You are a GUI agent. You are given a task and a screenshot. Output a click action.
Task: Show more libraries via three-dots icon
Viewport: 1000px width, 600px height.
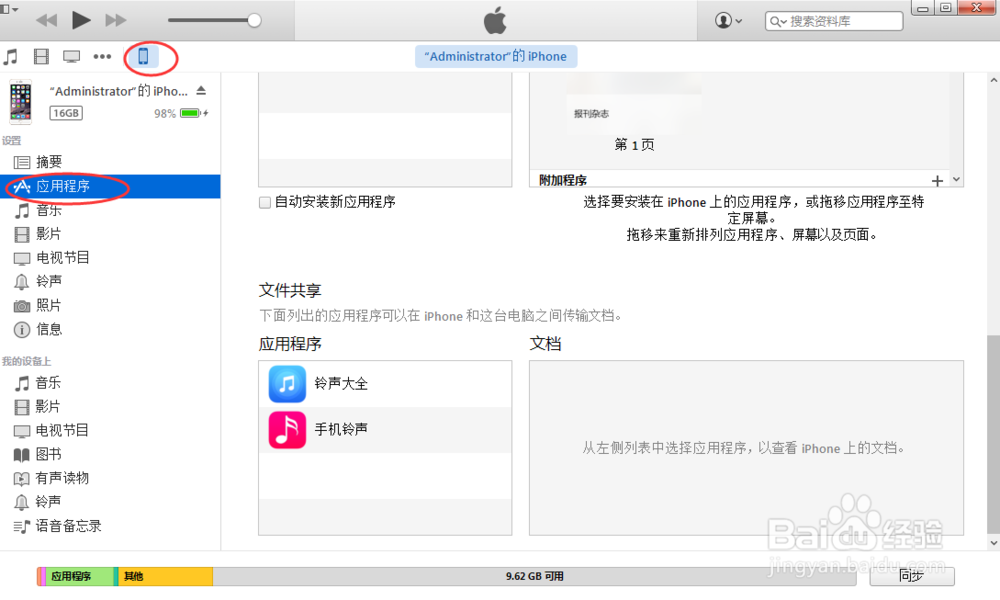pos(102,57)
